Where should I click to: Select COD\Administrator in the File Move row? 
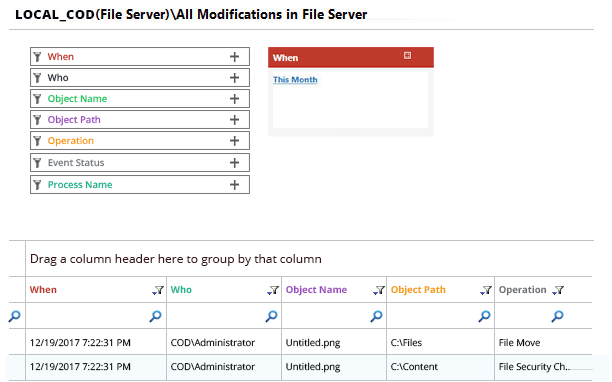click(224, 342)
